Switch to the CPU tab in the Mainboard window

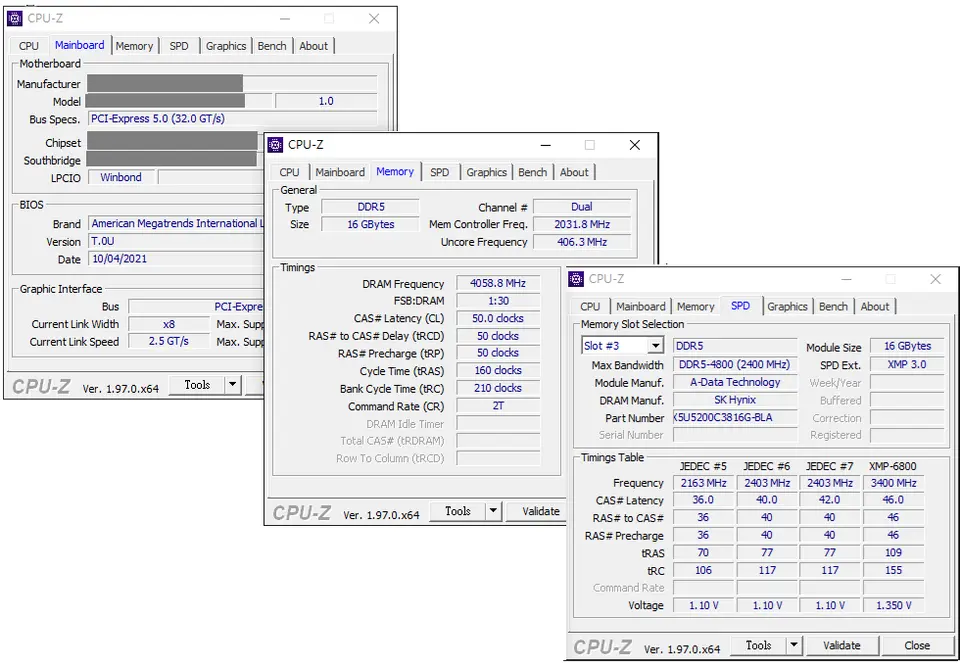pyautogui.click(x=28, y=45)
